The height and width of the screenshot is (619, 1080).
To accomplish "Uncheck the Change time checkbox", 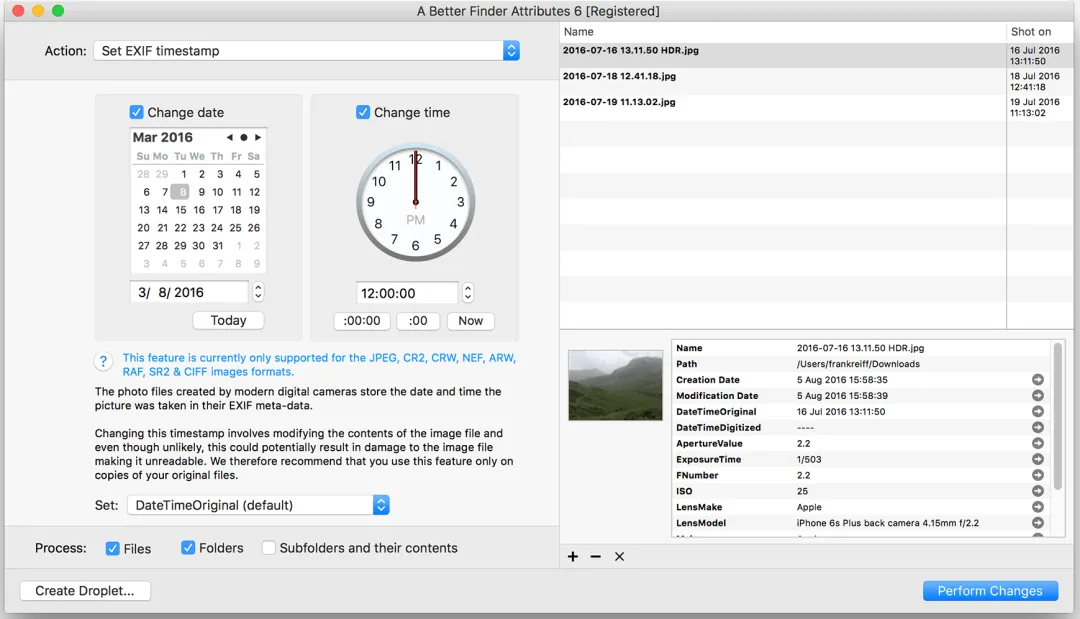I will point(363,112).
